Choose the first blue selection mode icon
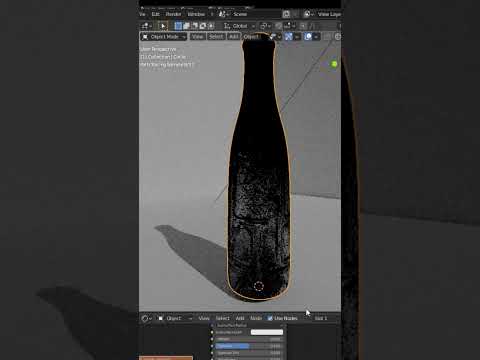 pos(178,26)
